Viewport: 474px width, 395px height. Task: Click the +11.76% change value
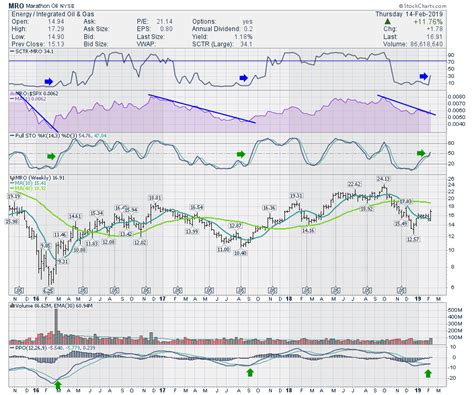coord(428,22)
